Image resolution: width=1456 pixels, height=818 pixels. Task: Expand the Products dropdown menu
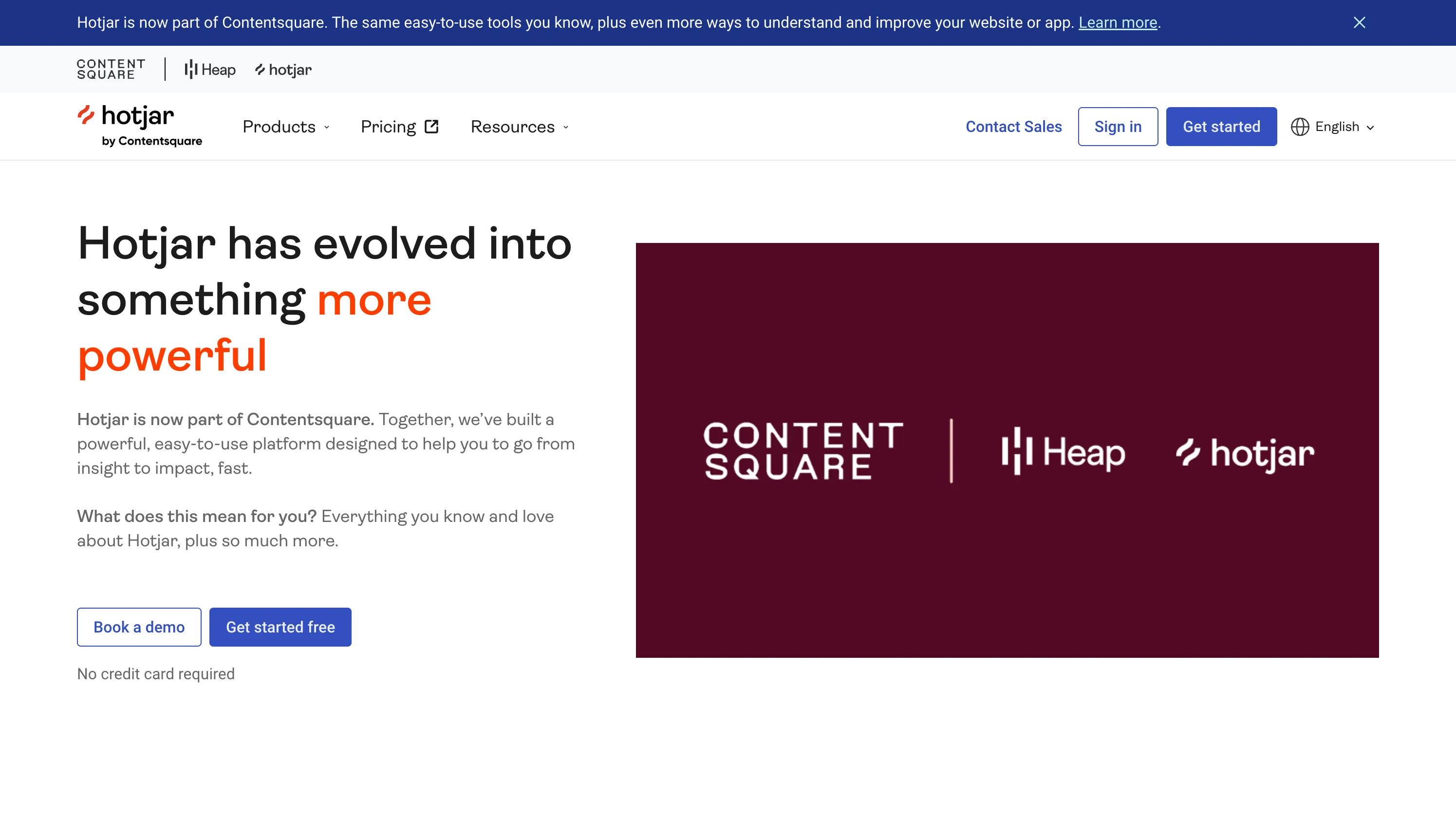[286, 126]
